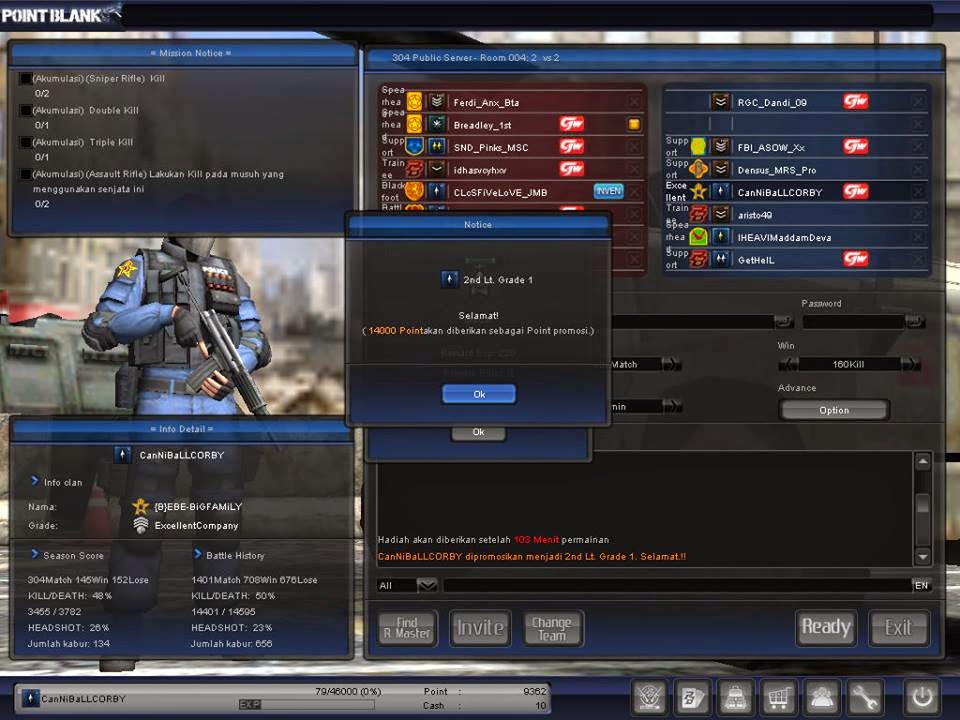Check the Akumulasi Sniper Rifle Kill mission
This screenshot has width=960, height=720.
pyautogui.click(x=25, y=78)
